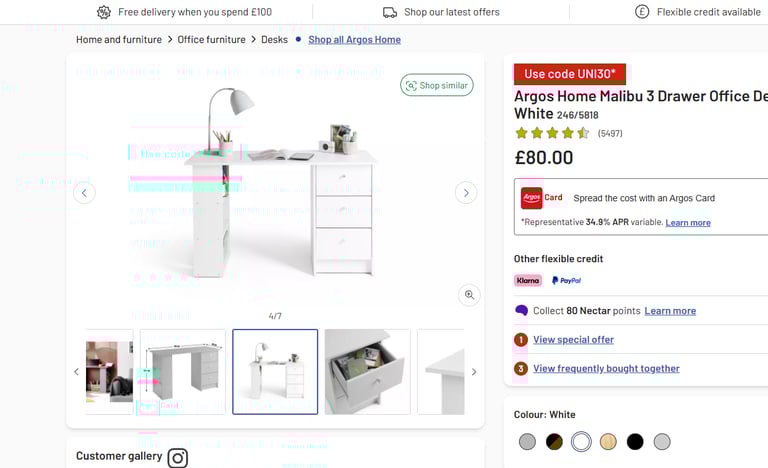Select the black colour swatch

635,442
